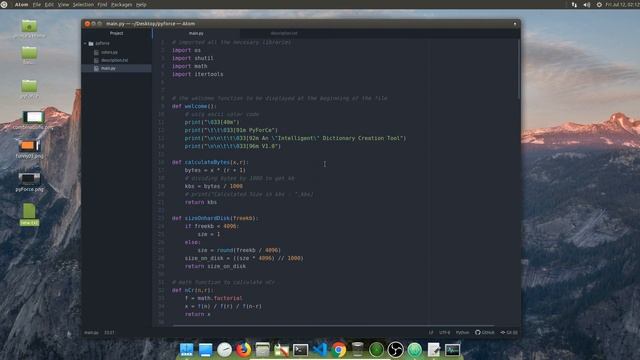Viewport: 640px width, 360px height.
Task: Open the View menu
Action: pos(63,4)
